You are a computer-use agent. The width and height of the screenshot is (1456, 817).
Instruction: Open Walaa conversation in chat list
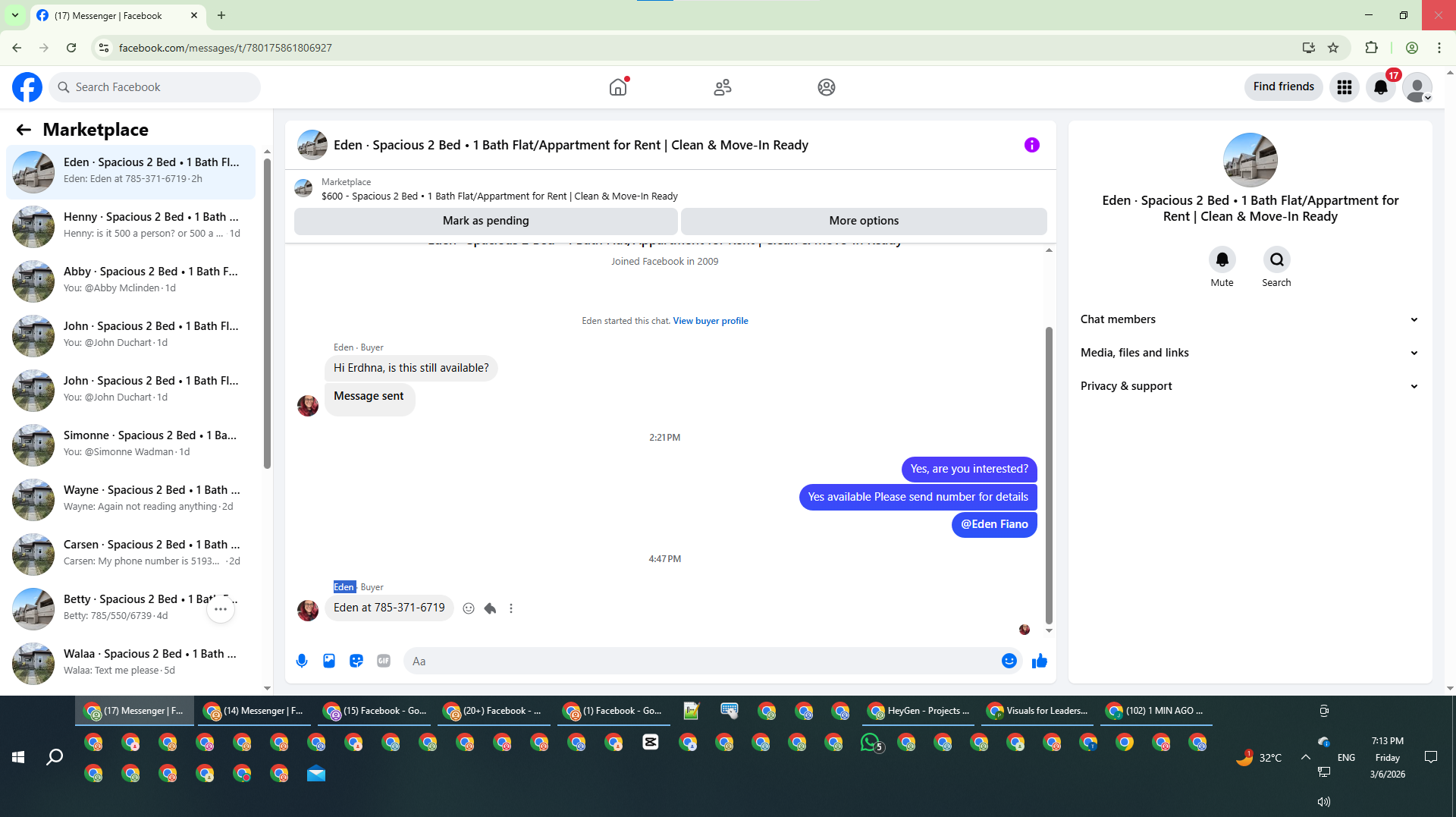(x=131, y=663)
